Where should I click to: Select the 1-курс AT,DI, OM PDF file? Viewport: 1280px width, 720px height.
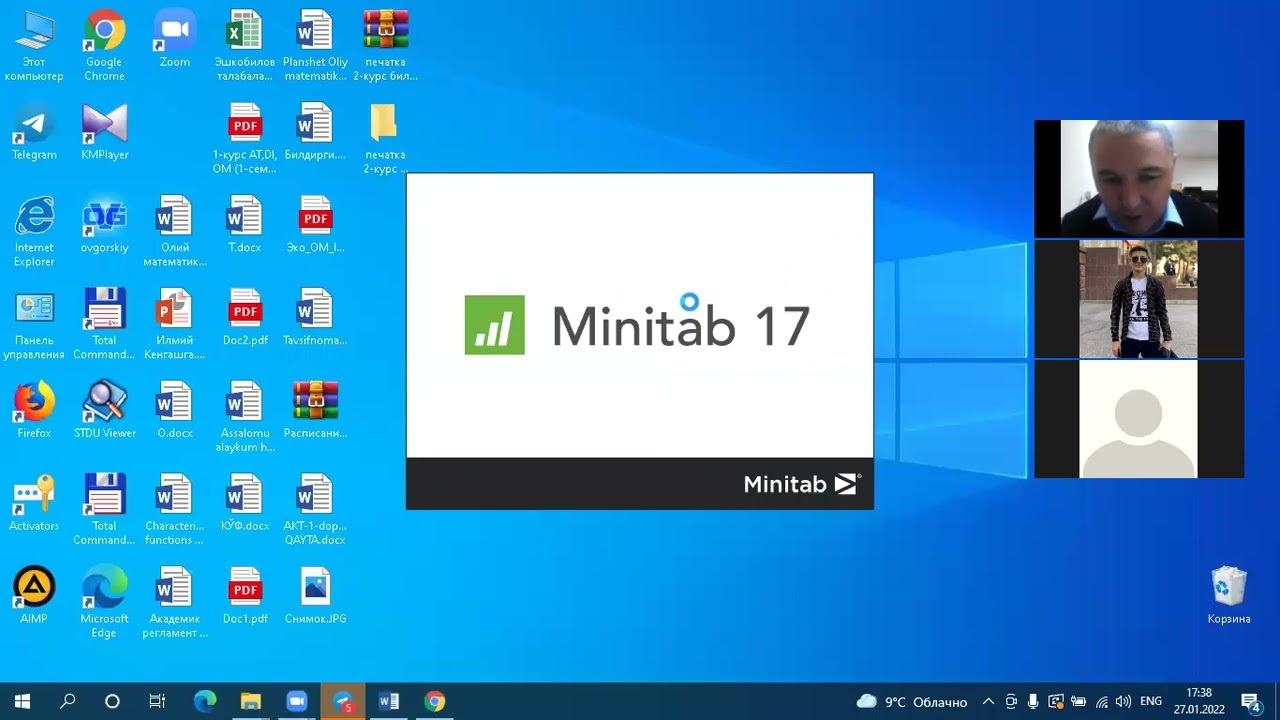pos(245,139)
